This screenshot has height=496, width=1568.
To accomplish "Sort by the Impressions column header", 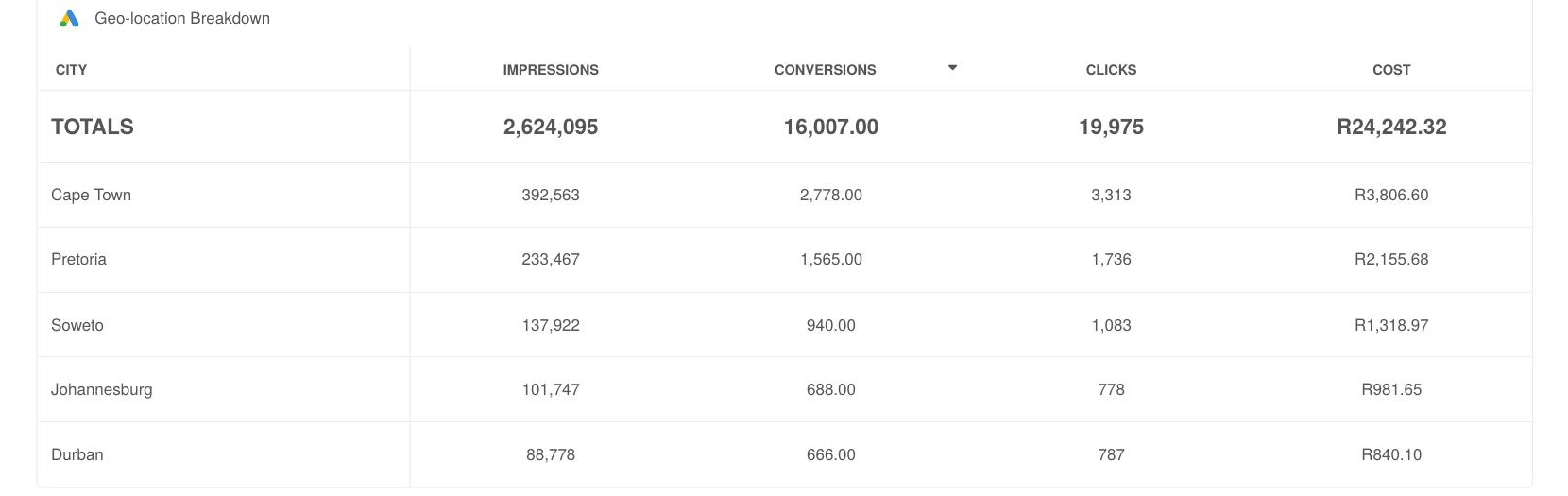I will [551, 70].
